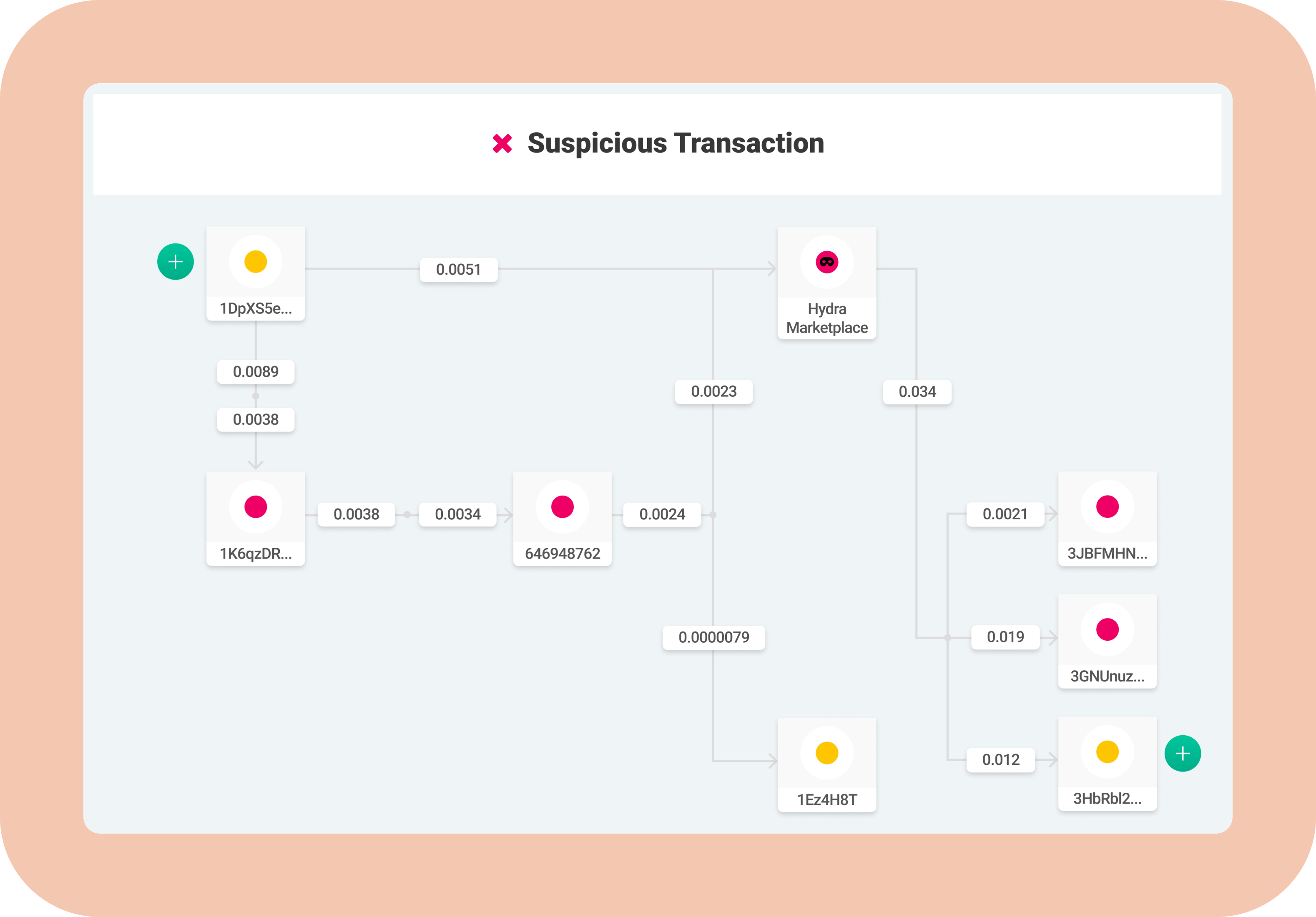Viewport: 1316px width, 917px height.
Task: Click the 0.012 amount label
Action: [1001, 760]
